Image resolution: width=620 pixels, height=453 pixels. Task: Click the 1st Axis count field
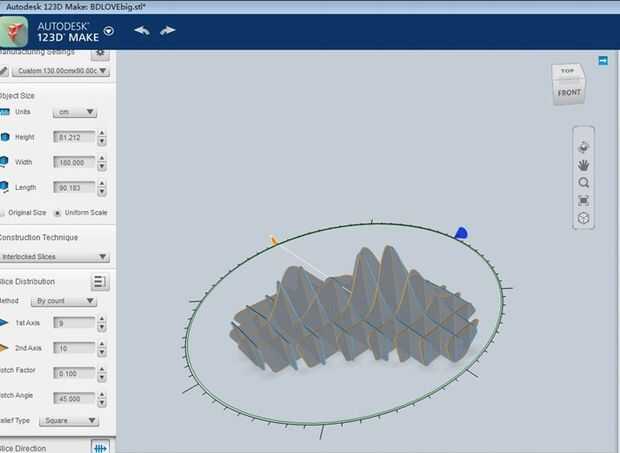[74, 323]
